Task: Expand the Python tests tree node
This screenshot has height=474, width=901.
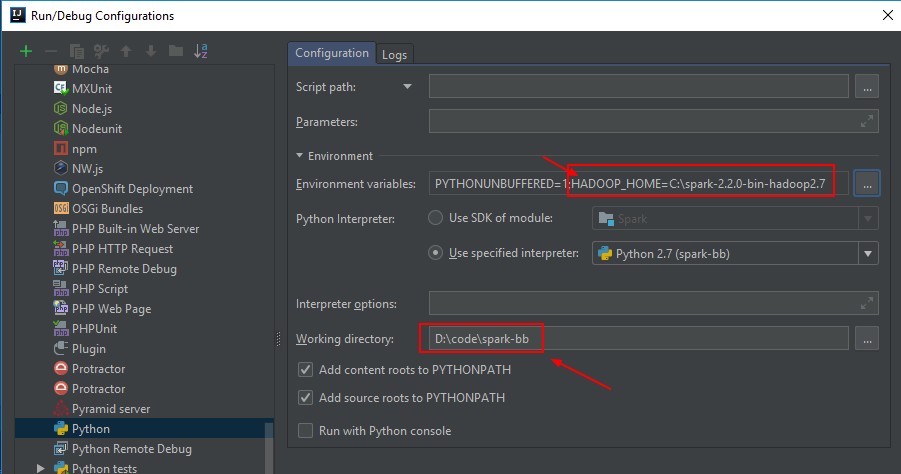Action: (x=41, y=468)
